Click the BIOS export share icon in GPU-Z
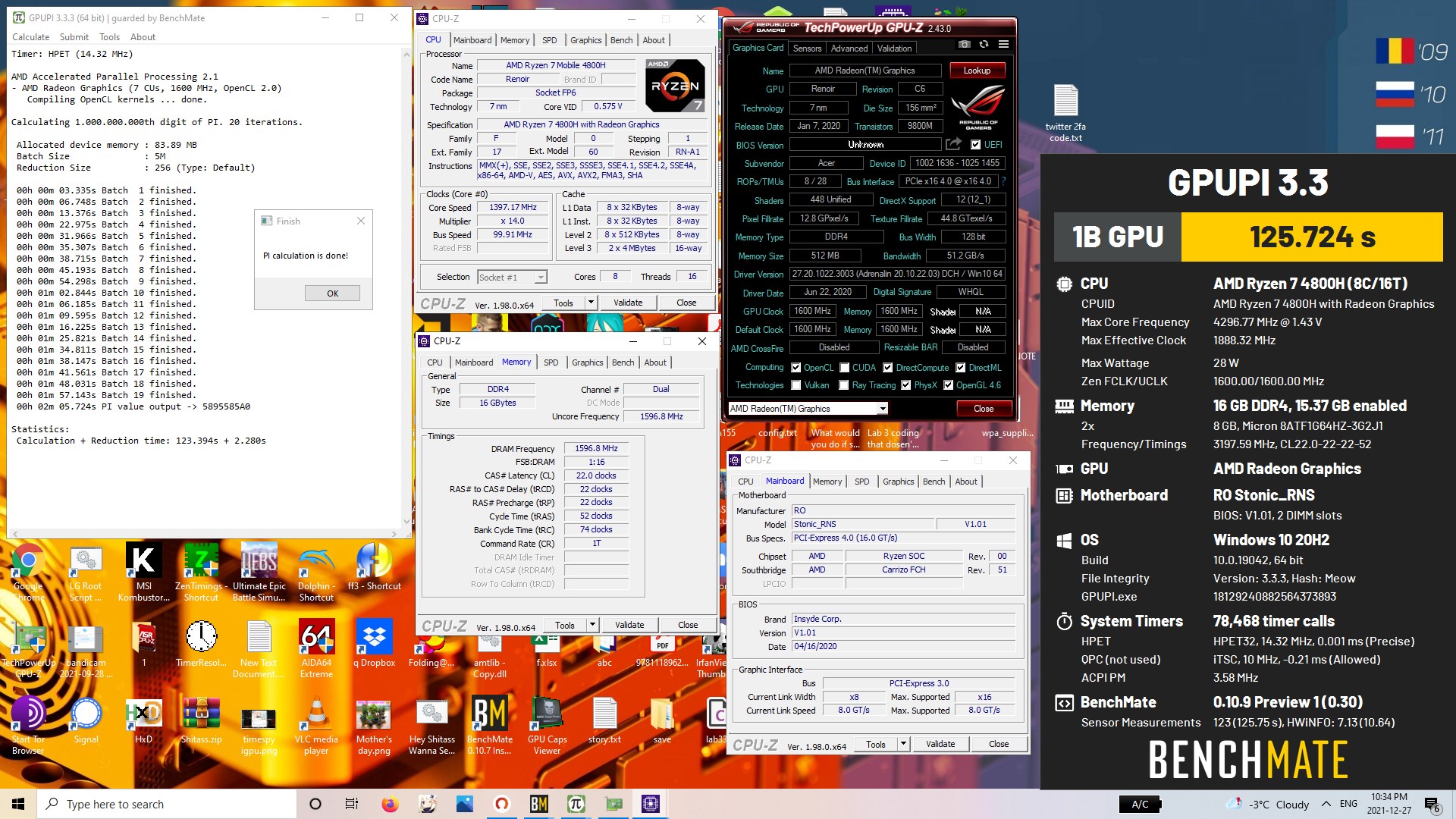The height and width of the screenshot is (819, 1456). point(954,144)
